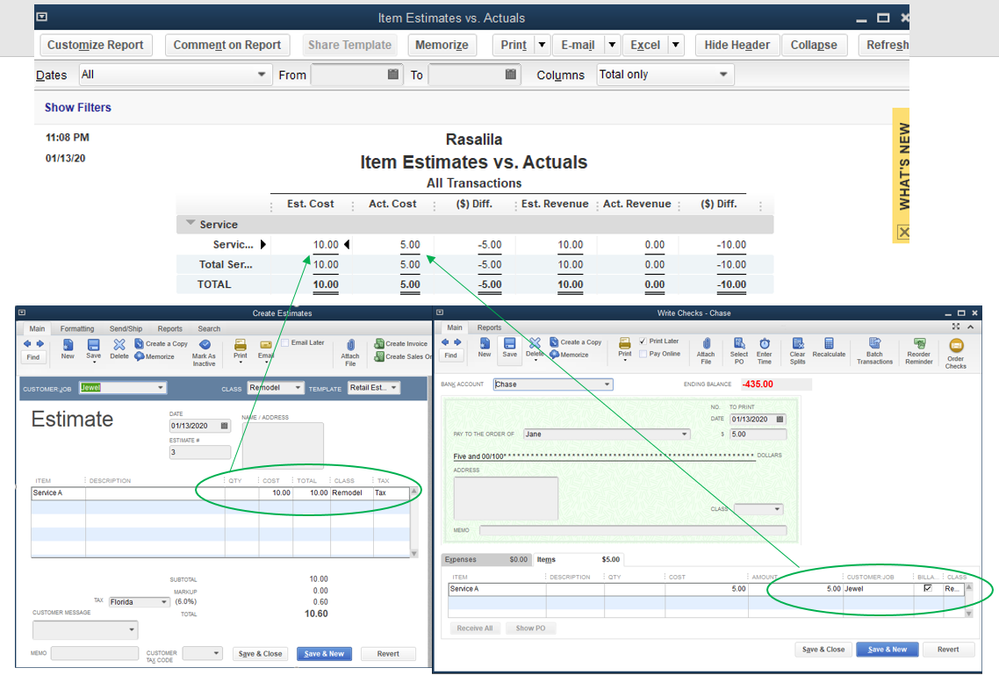Open Class dropdown showing Remodel
Image resolution: width=999 pixels, height=682 pixels.
point(298,388)
